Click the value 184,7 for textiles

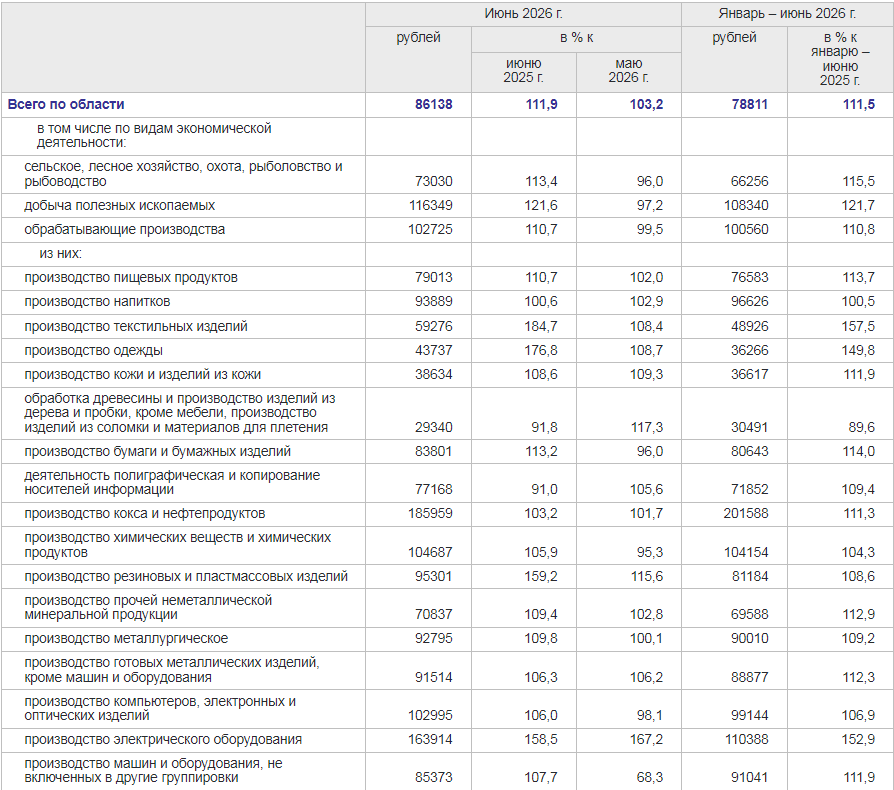tap(541, 326)
